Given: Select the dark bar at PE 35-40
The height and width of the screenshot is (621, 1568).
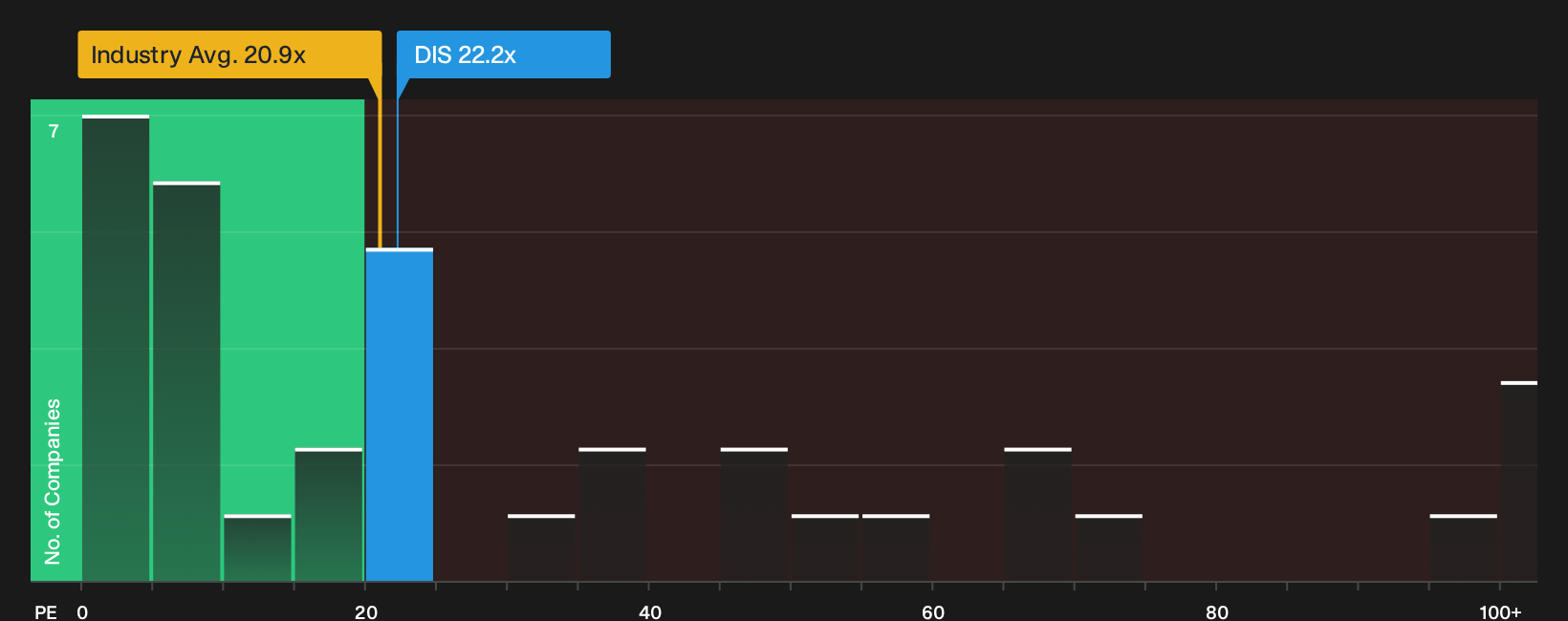Looking at the screenshot, I should 612,514.
